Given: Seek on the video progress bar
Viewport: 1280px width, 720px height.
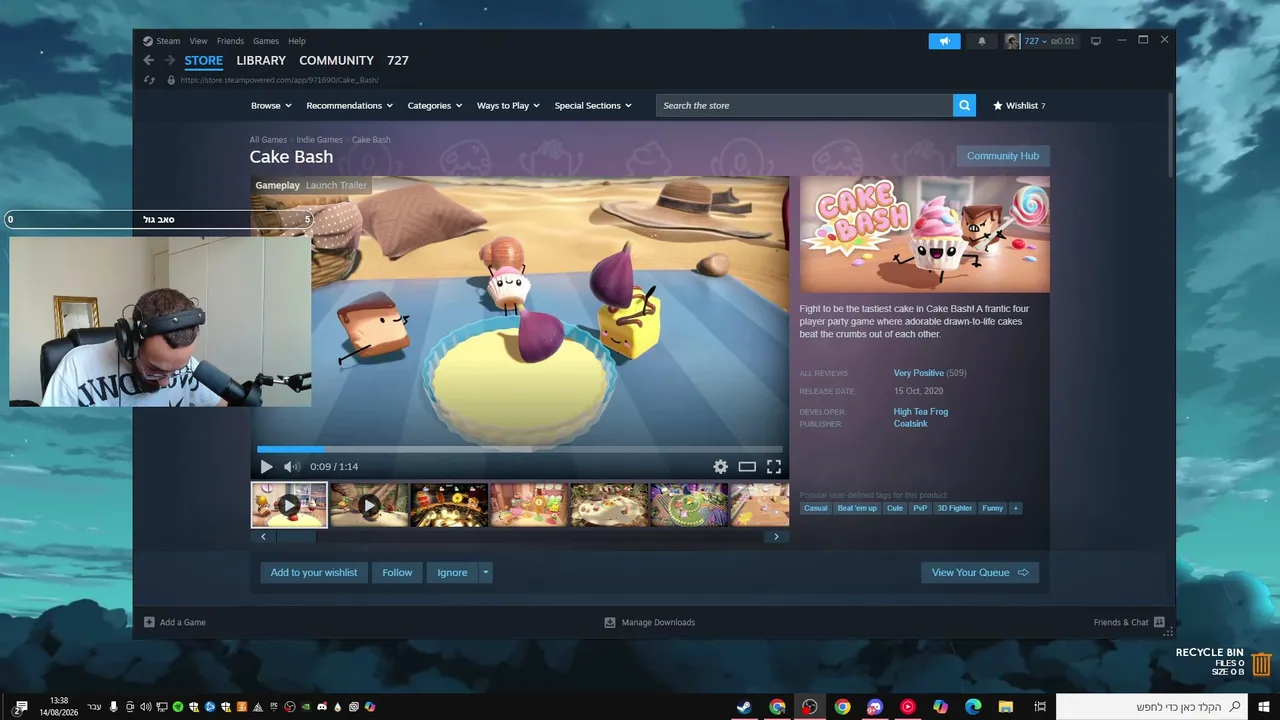Looking at the screenshot, I should coord(520,449).
